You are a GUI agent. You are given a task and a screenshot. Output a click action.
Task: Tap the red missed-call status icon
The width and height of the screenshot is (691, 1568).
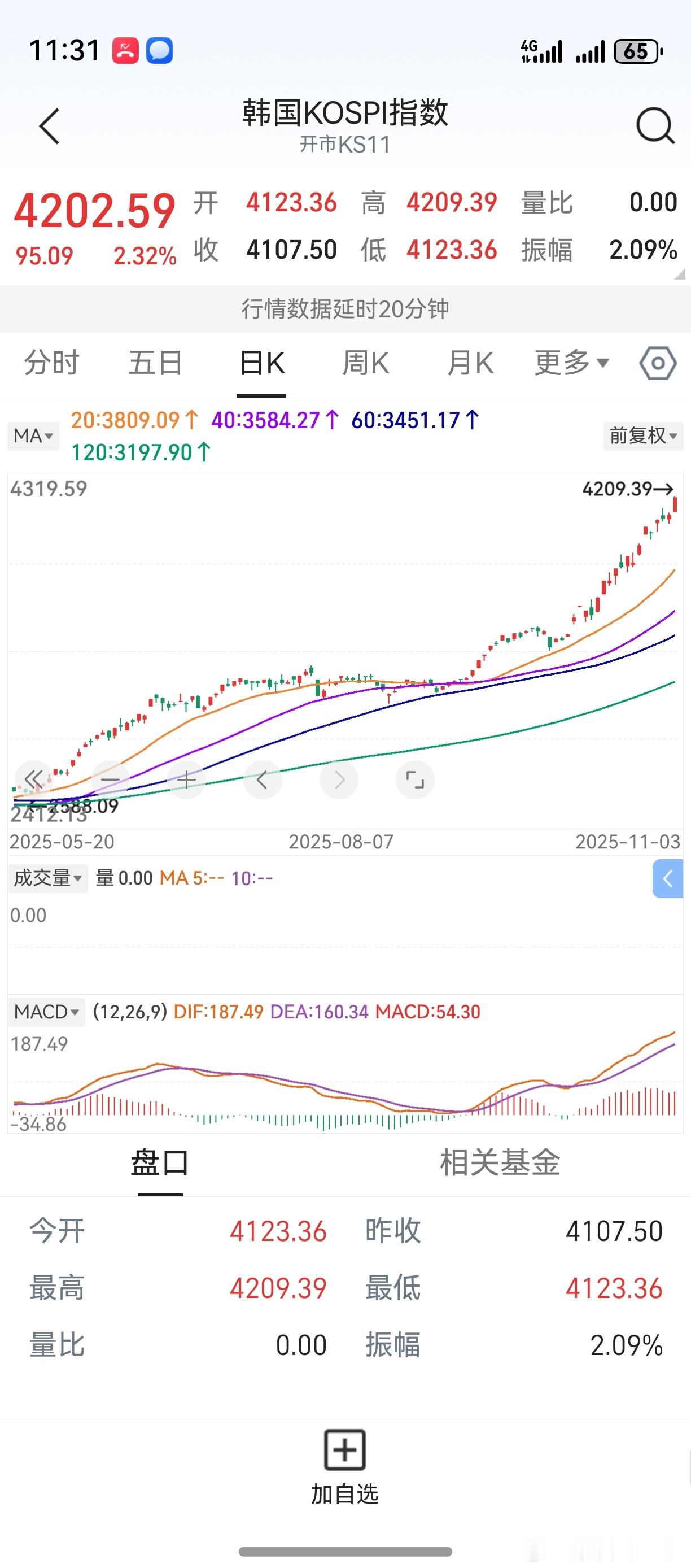125,50
